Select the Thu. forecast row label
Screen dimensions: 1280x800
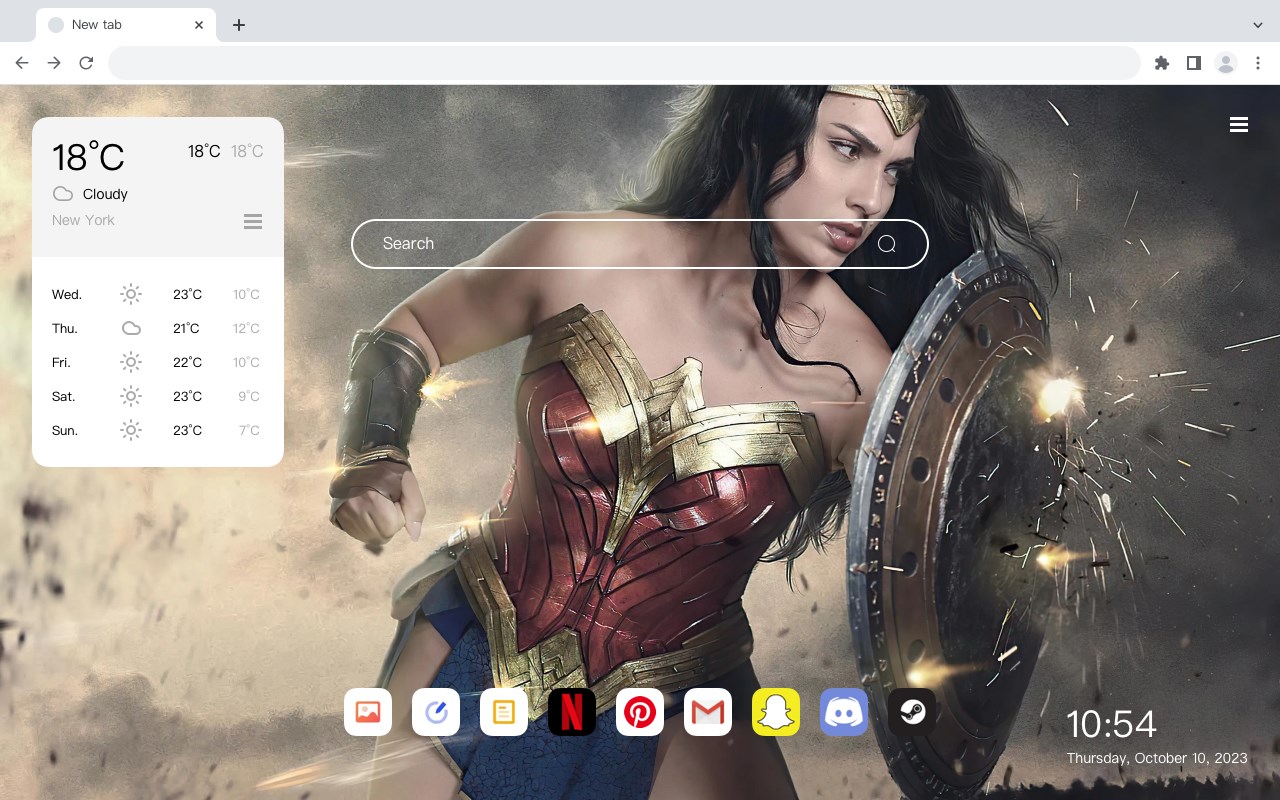65,329
